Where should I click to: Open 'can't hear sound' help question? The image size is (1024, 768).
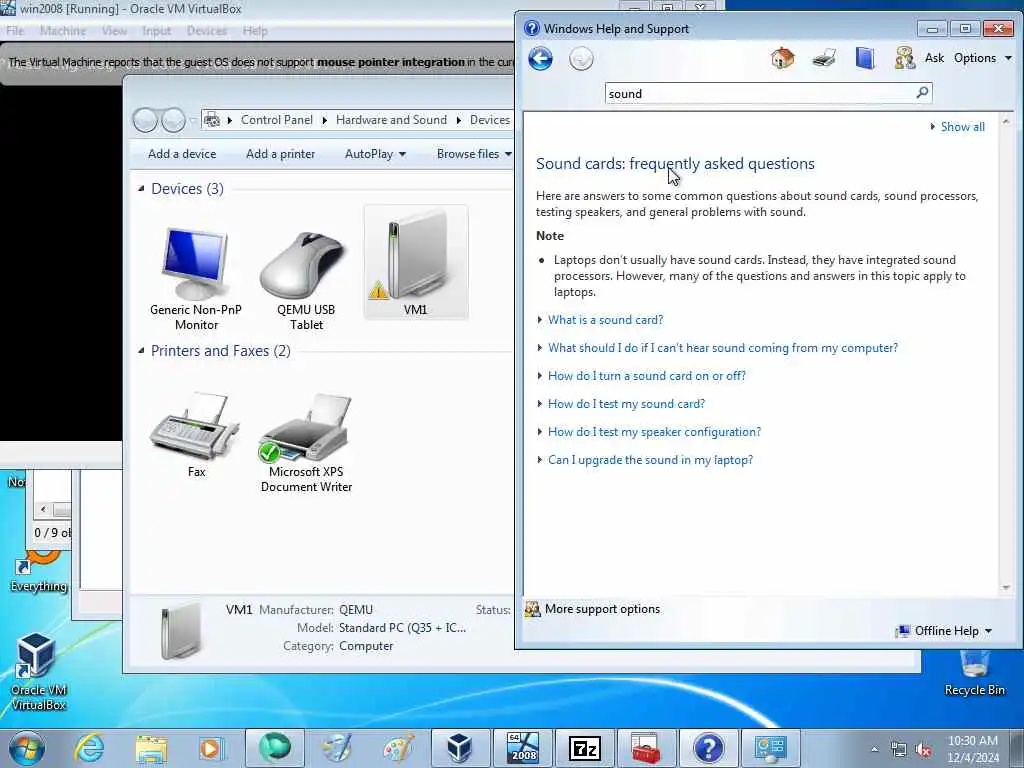(723, 348)
